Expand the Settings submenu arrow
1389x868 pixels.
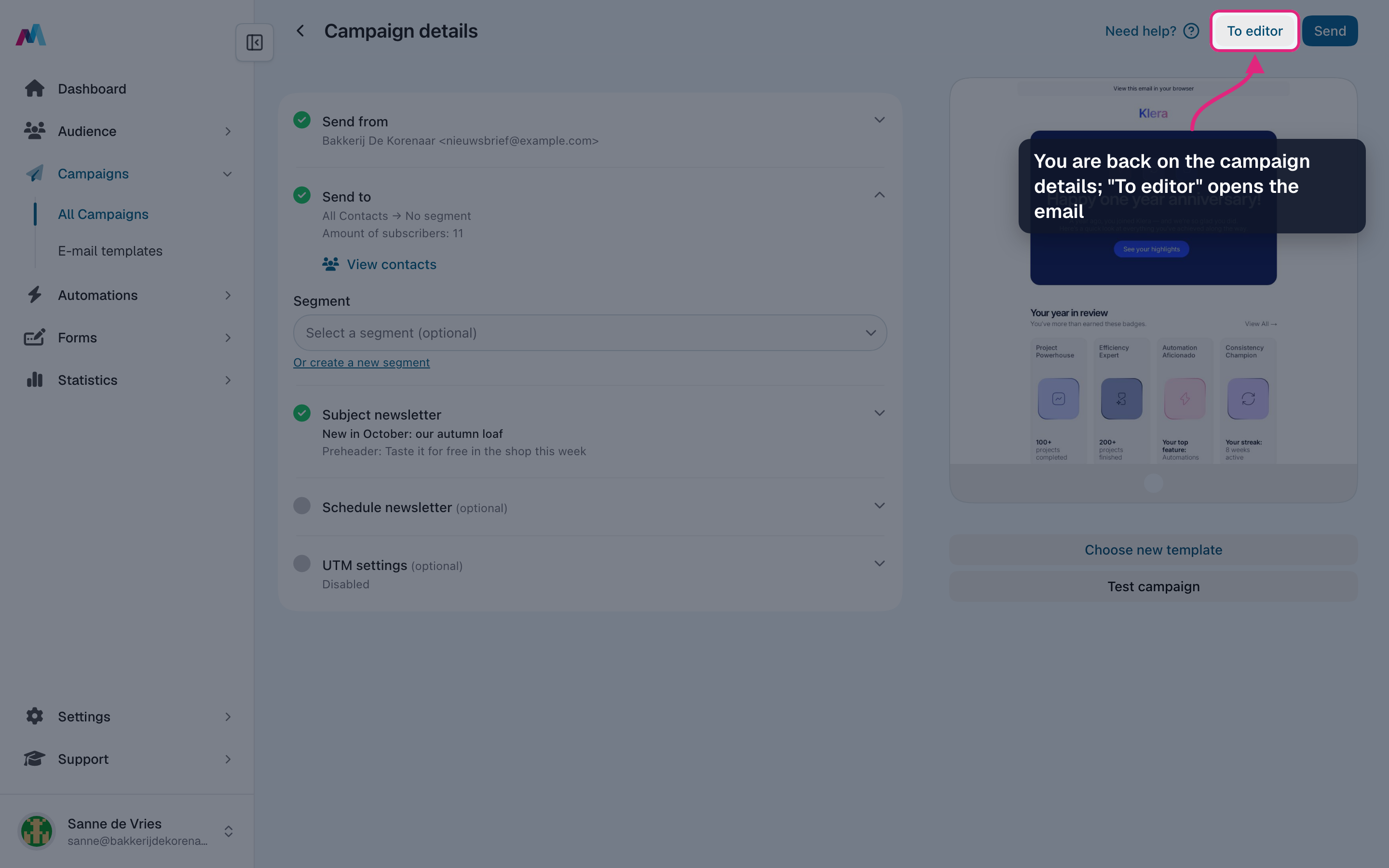228,717
